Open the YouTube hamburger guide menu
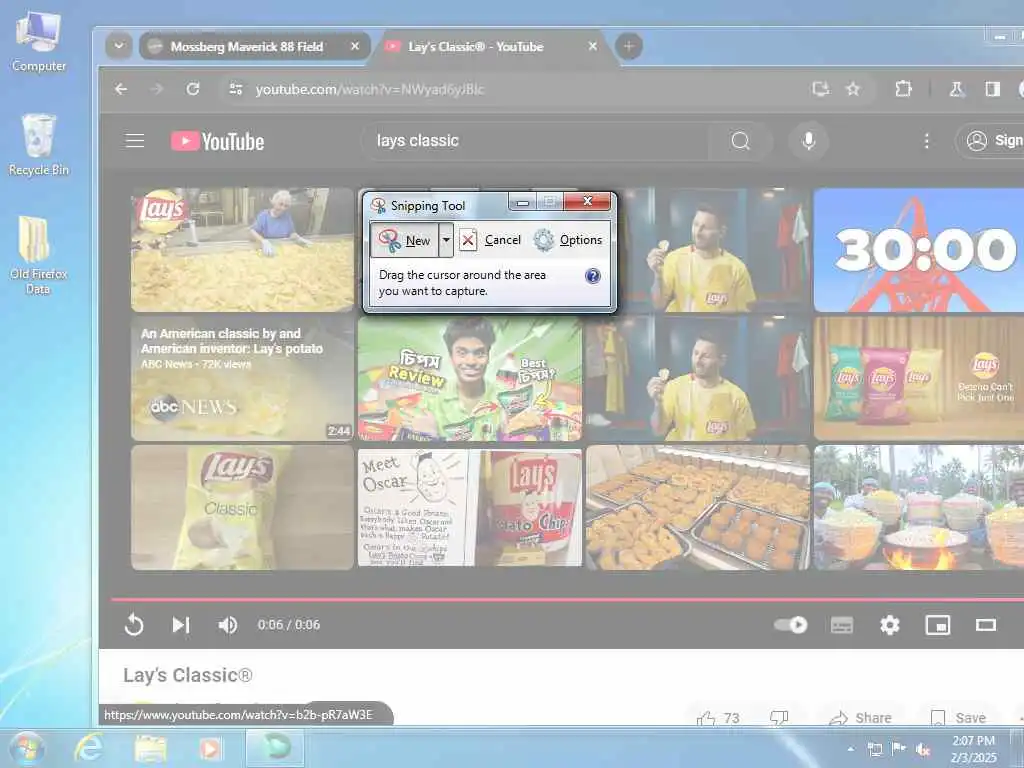This screenshot has width=1024, height=768. (135, 140)
